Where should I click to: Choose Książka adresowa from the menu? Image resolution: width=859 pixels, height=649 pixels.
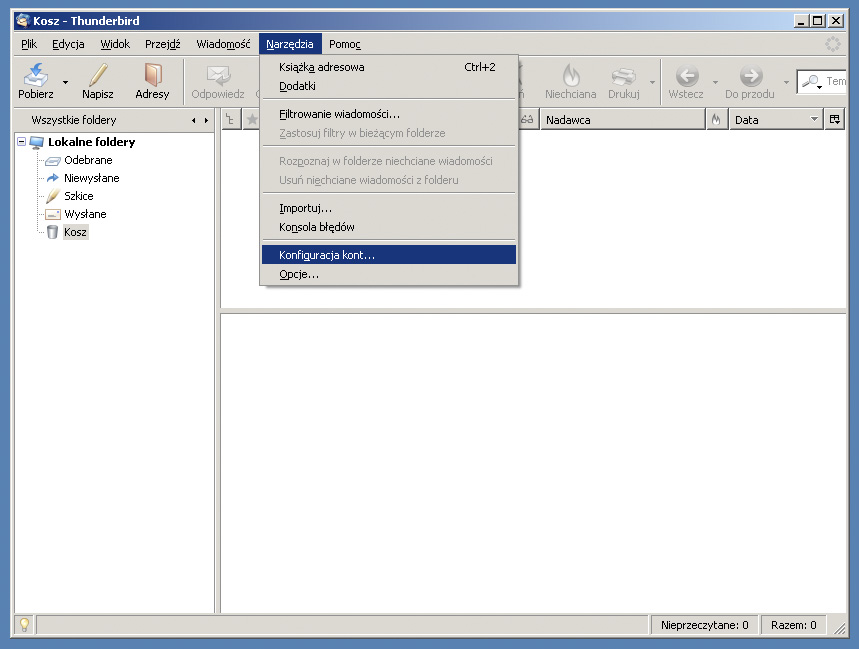(389, 67)
